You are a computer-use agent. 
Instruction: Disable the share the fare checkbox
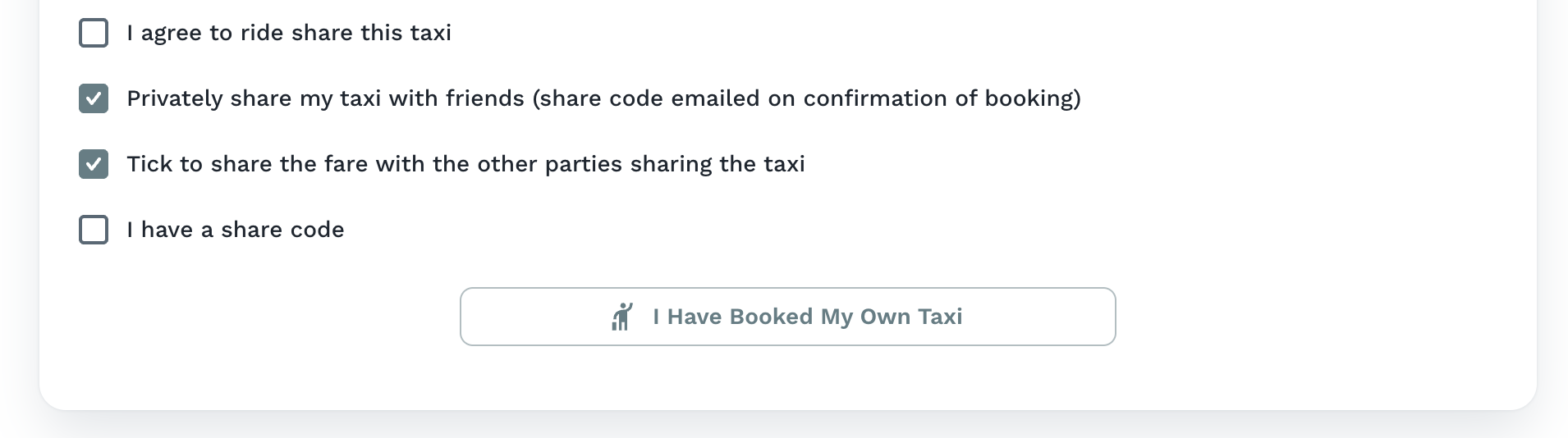click(x=94, y=164)
